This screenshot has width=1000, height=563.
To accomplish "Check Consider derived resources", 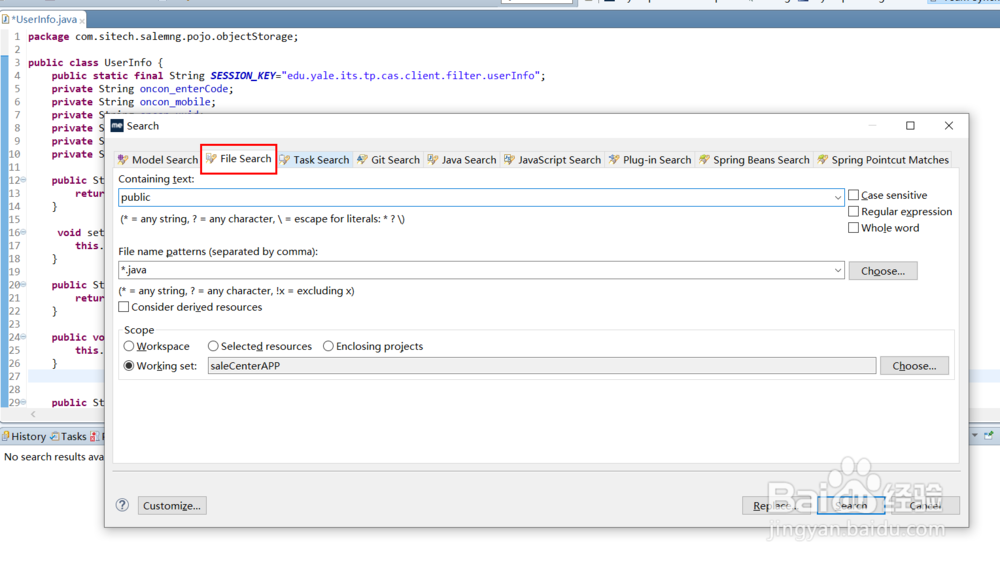I will [x=124, y=307].
